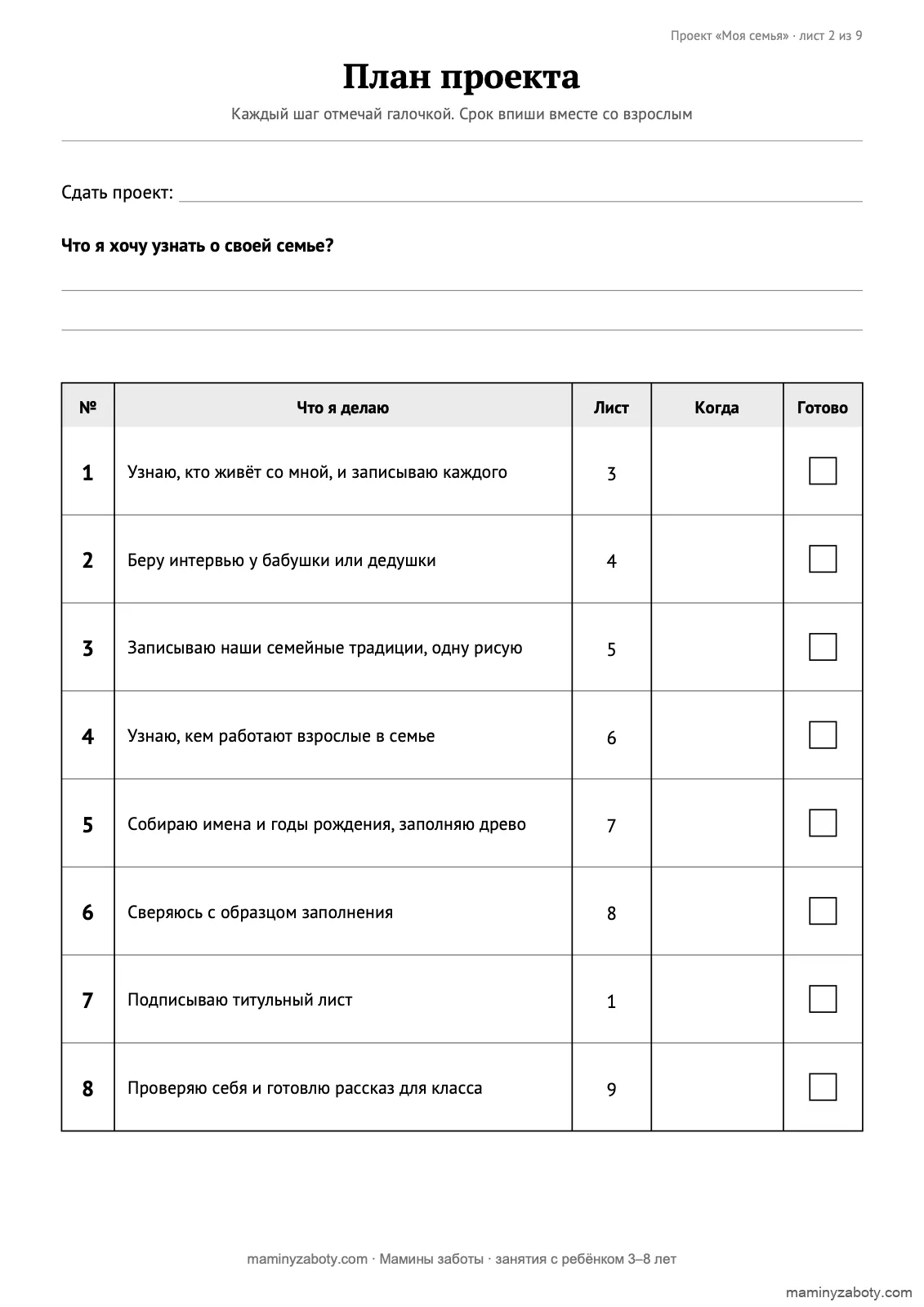Click the Лист column header

611,408
